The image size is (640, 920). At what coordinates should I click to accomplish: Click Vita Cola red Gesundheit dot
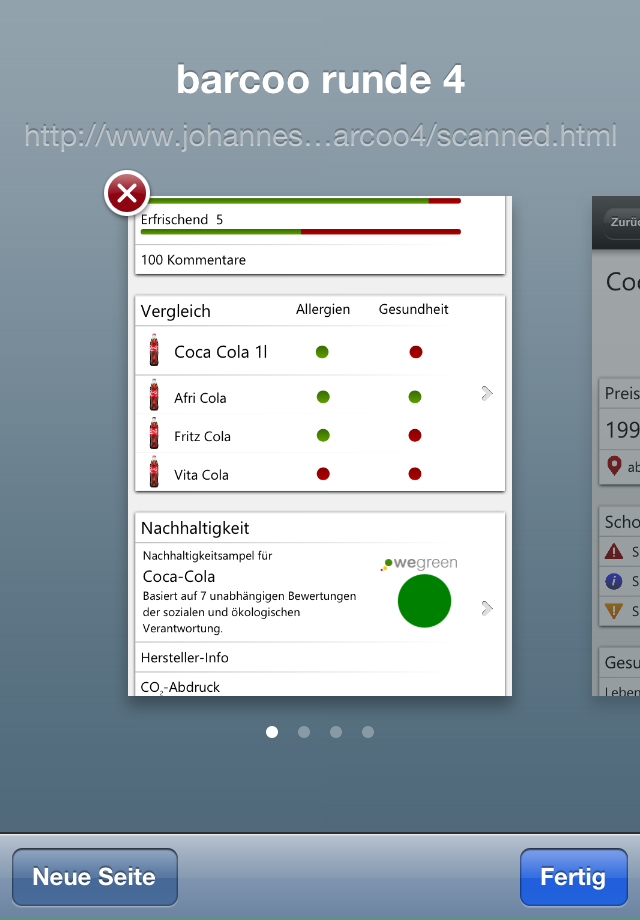[415, 473]
